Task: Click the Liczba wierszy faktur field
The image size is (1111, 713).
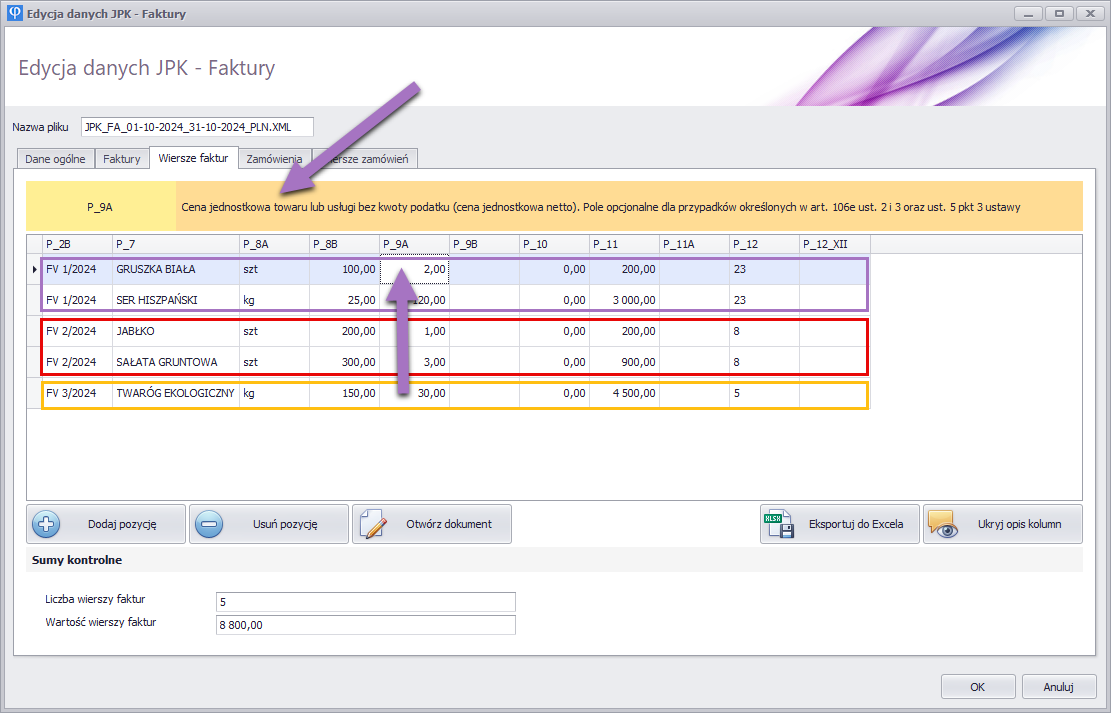Action: [365, 601]
